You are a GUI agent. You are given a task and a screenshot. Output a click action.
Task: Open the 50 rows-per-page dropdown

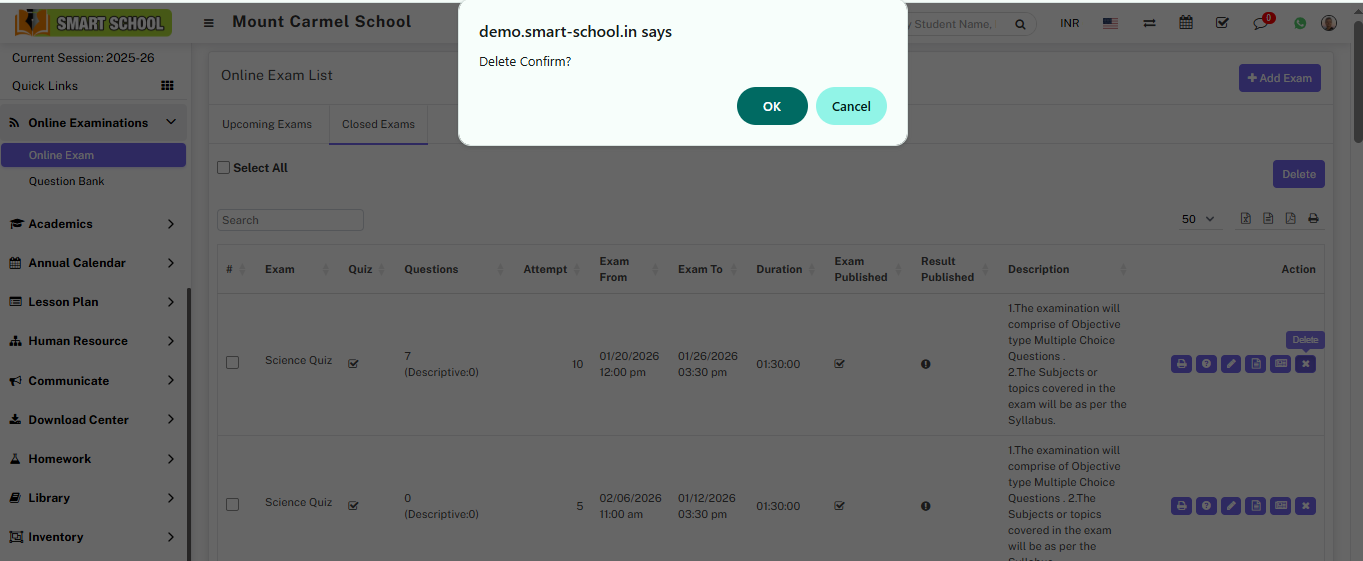(x=1197, y=219)
